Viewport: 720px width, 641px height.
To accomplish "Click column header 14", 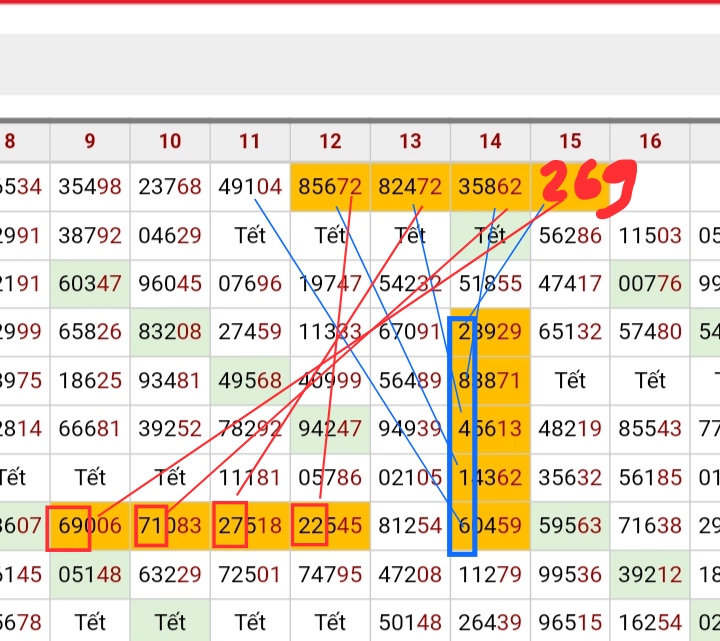I will [x=490, y=141].
